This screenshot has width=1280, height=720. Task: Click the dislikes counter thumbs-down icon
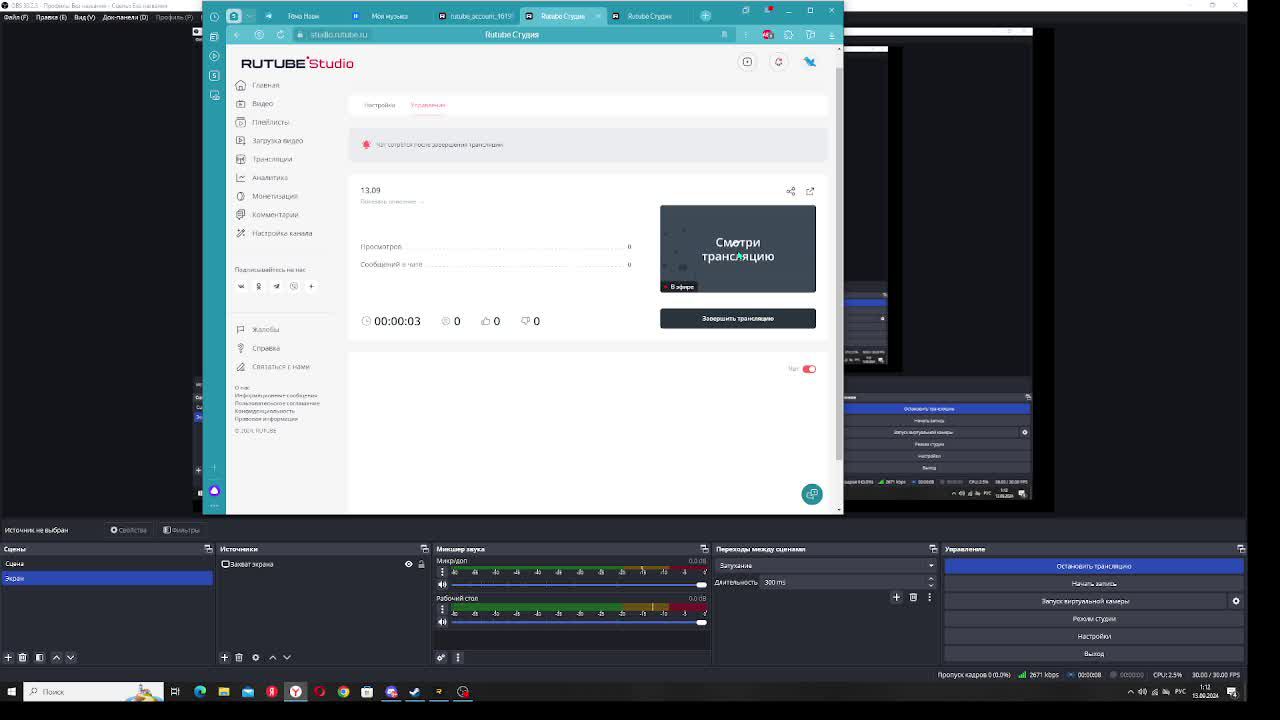525,321
